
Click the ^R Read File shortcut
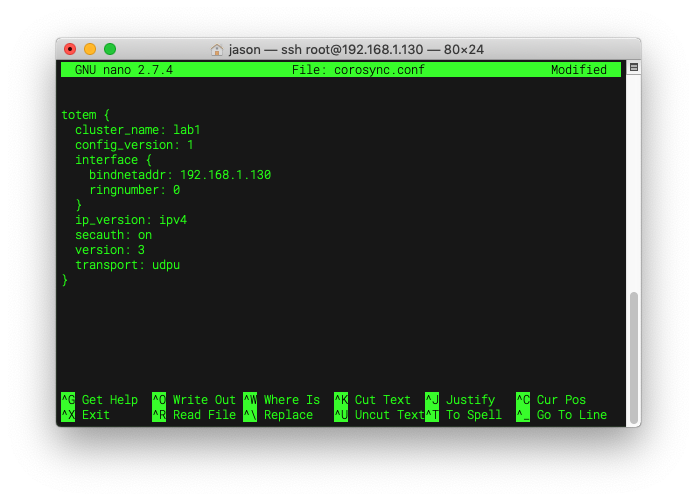[x=194, y=415]
